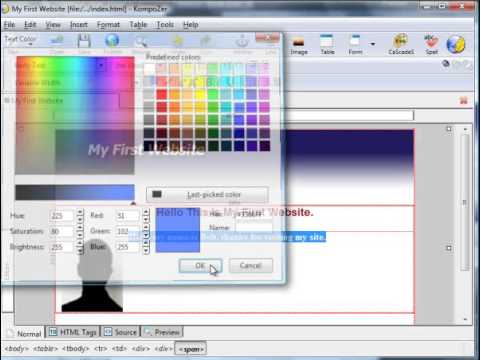Select the <td> tag in status bar
Image resolution: width=480 pixels, height=360 pixels.
tap(119, 349)
